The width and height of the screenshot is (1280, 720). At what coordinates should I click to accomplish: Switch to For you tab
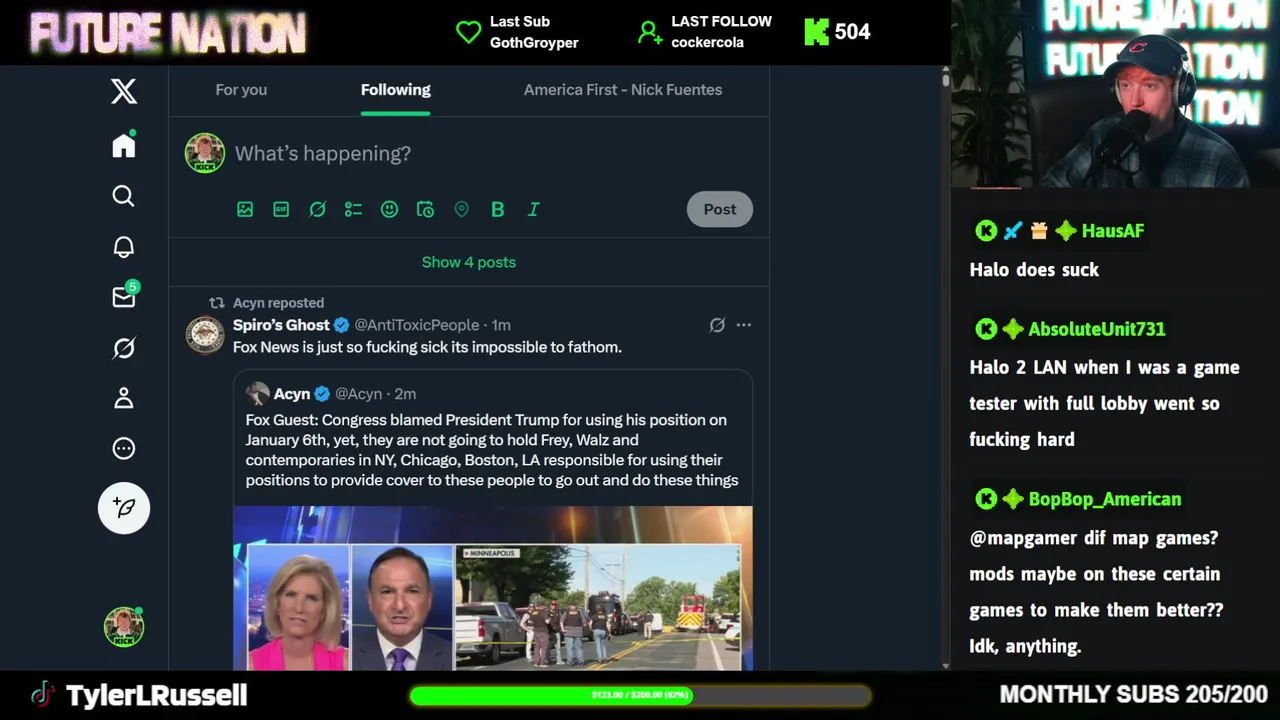click(241, 90)
